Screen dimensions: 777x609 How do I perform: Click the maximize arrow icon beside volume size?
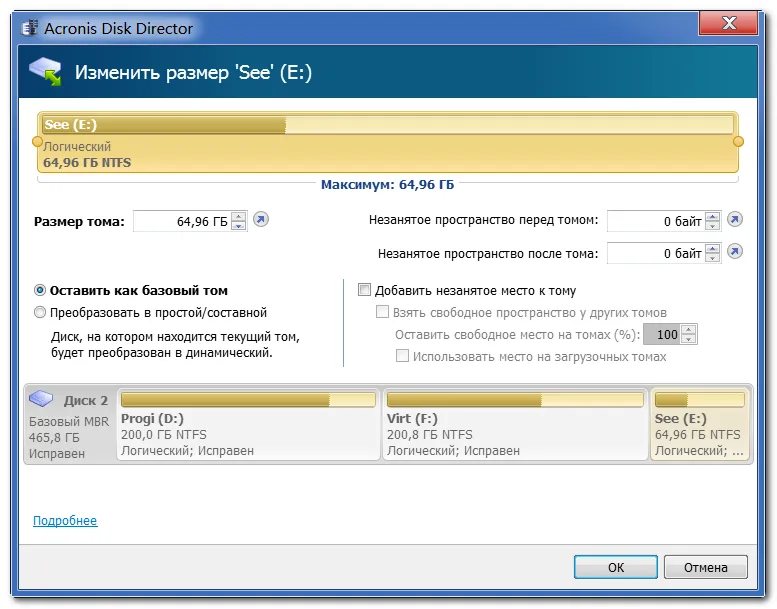261,219
